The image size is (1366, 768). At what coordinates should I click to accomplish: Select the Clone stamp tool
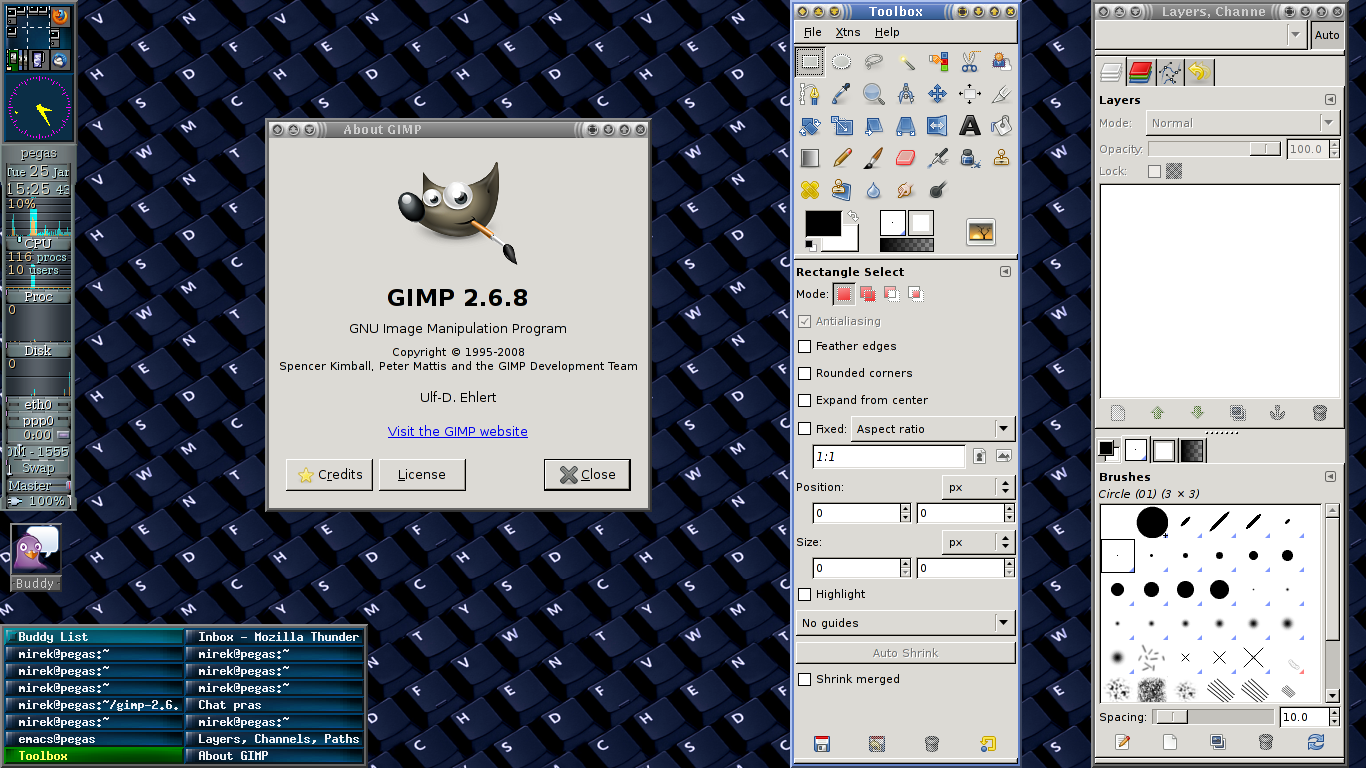pyautogui.click(x=1001, y=158)
